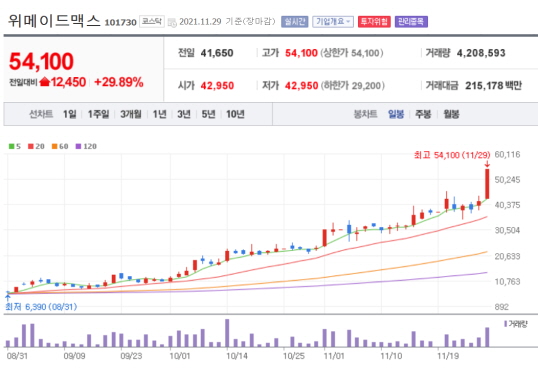The width and height of the screenshot is (538, 375).
Task: Click the red up-arrow icon before 12,450
Action: click(45, 82)
